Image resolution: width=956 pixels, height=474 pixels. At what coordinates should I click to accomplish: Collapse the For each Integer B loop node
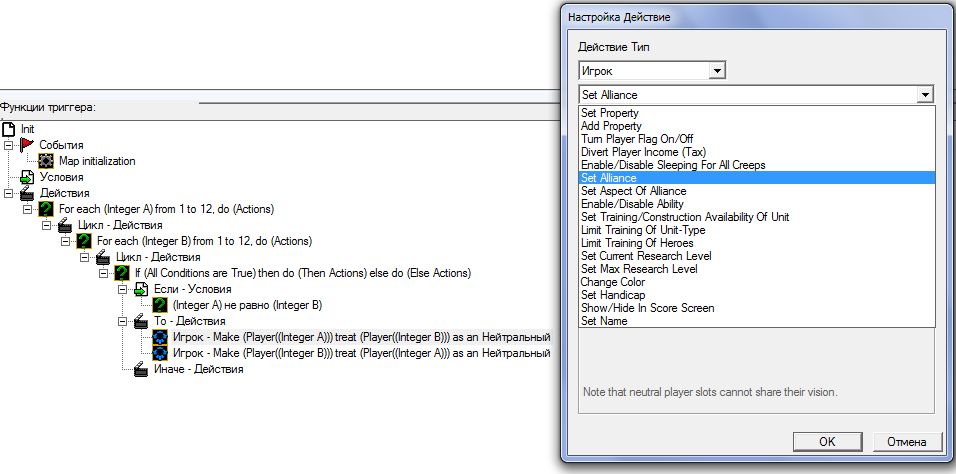pos(65,241)
